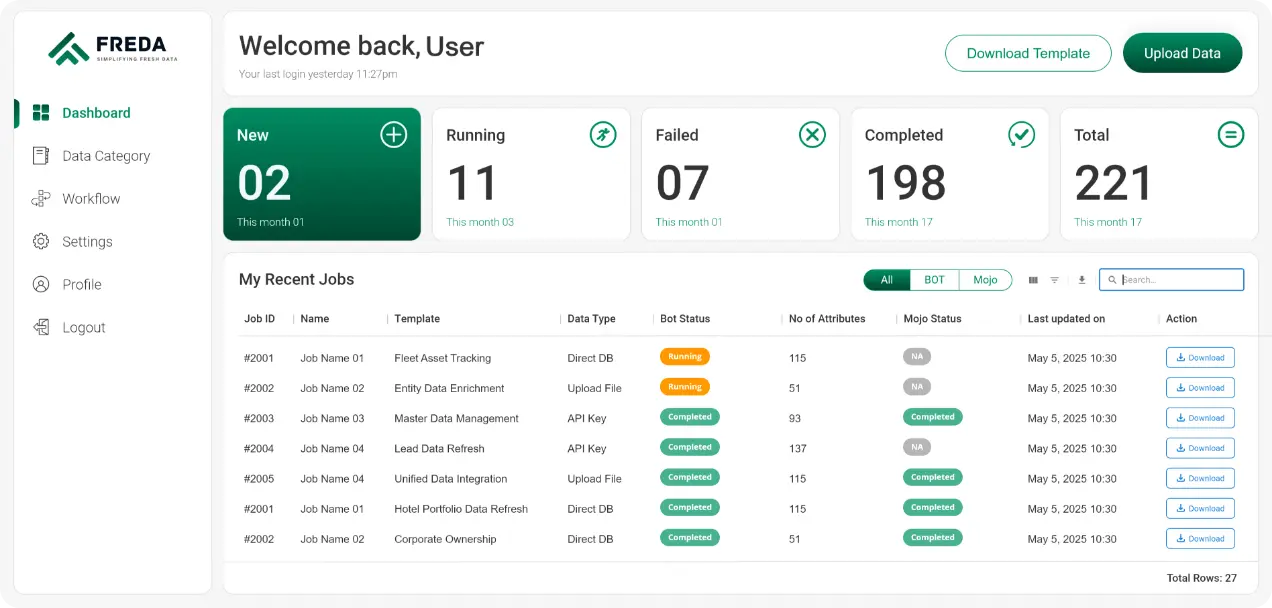Screen dimensions: 1272x608
Task: Open Settings from the sidebar
Action: (87, 242)
